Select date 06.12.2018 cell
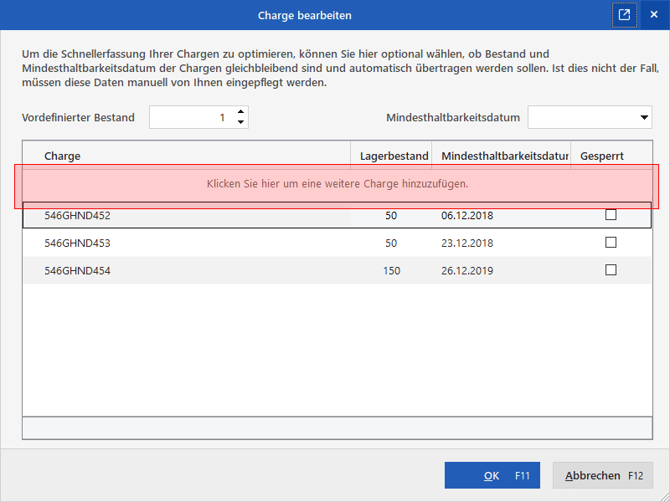The image size is (670, 502). tap(467, 215)
